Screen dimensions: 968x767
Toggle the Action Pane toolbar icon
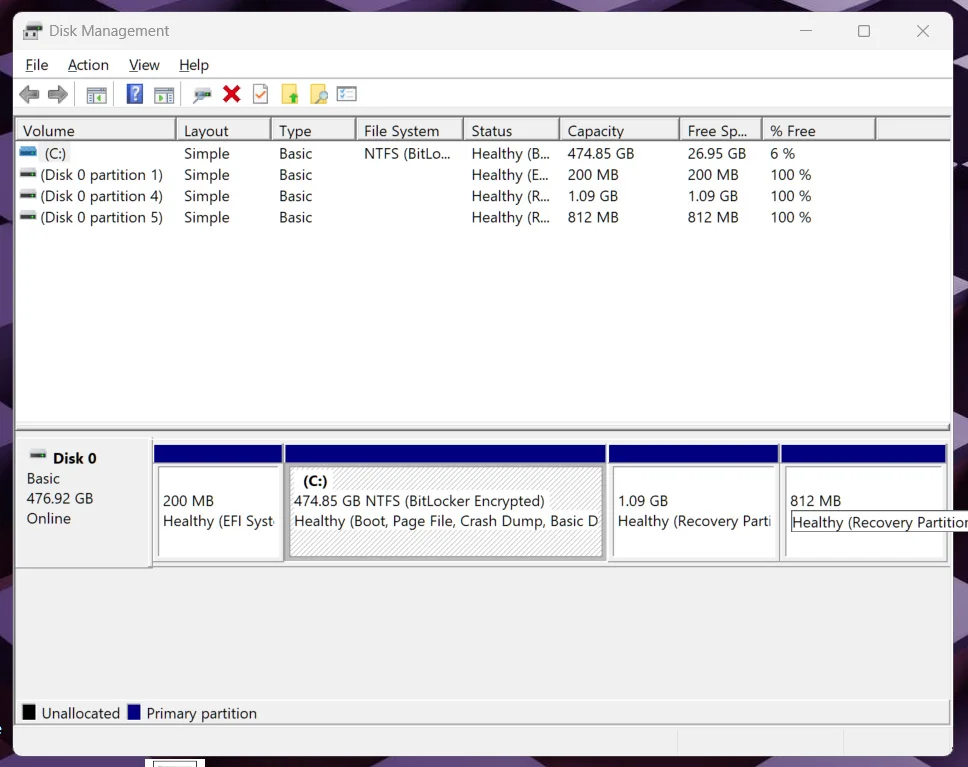[x=164, y=95]
